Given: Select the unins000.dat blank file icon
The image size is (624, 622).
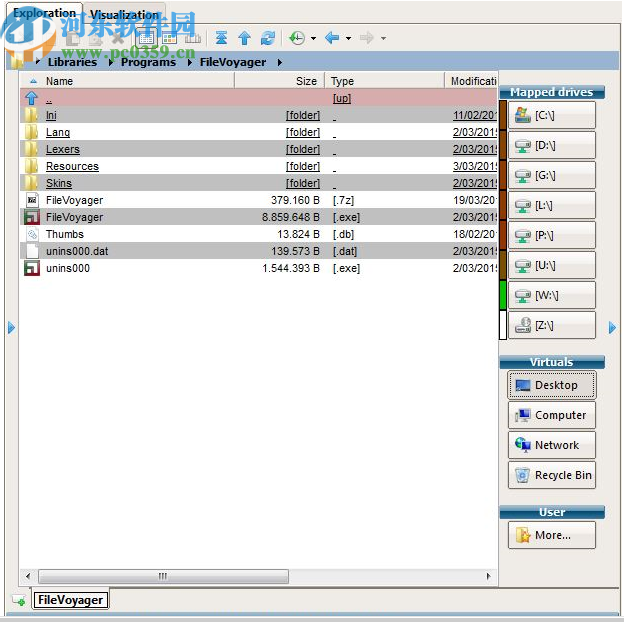Looking at the screenshot, I should (32, 251).
